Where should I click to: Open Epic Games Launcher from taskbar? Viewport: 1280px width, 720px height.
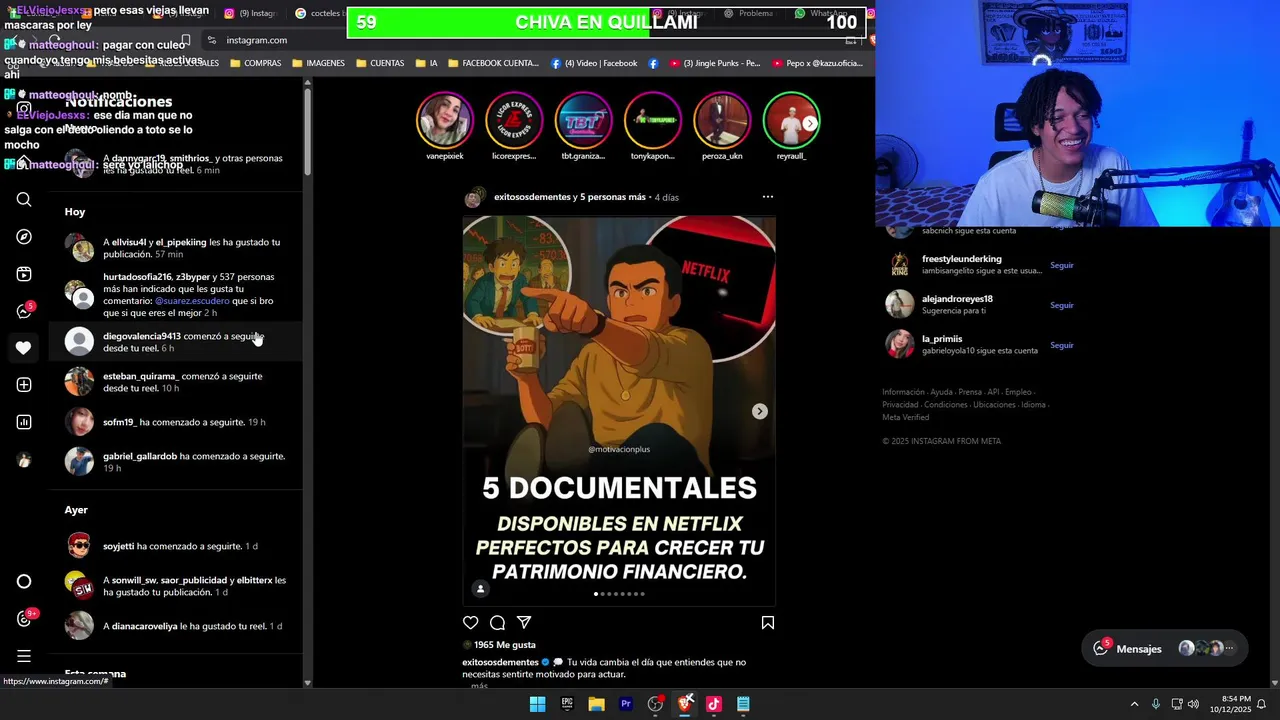coord(567,704)
